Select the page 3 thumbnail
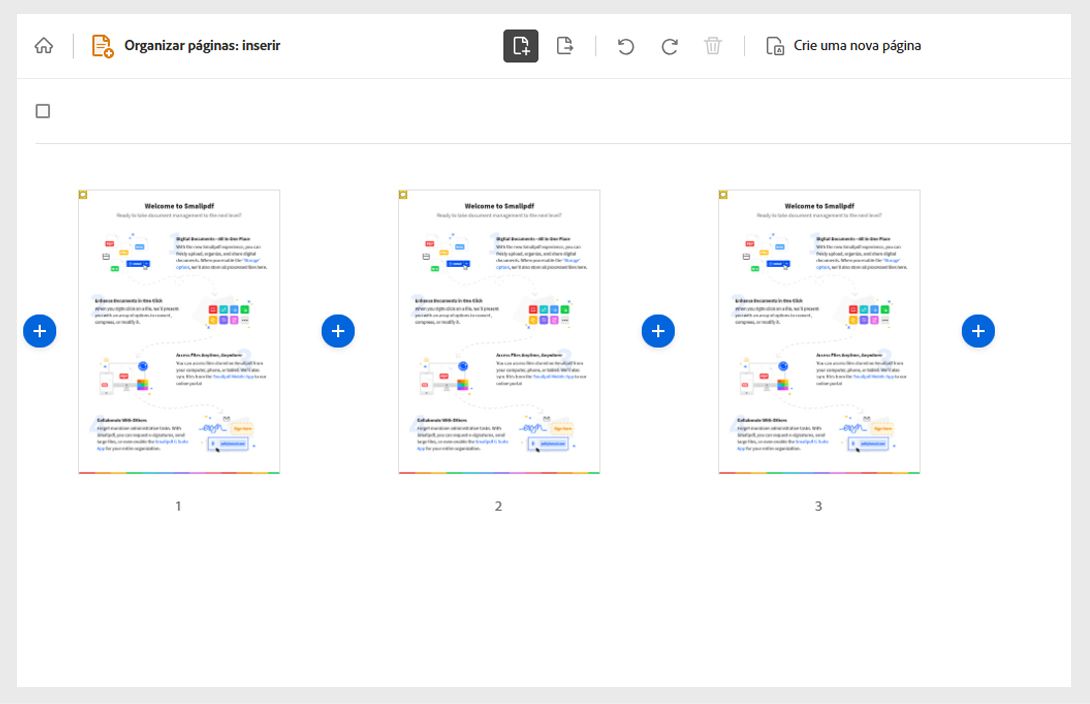Viewport: 1090px width, 704px height. (818, 330)
